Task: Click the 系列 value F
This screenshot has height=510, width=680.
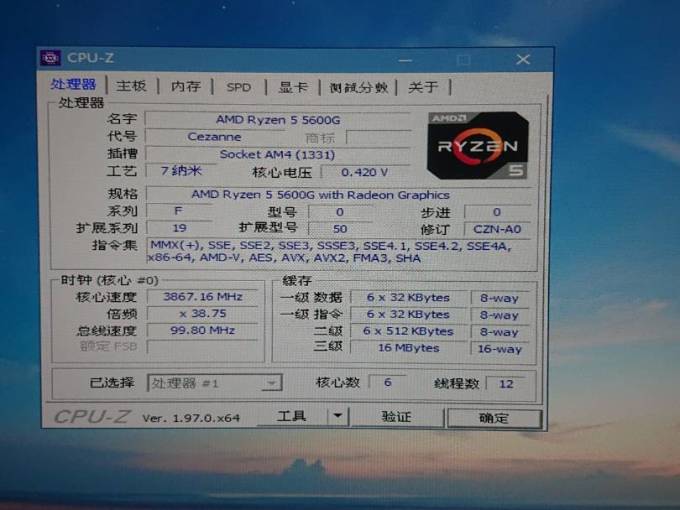Action: point(178,211)
